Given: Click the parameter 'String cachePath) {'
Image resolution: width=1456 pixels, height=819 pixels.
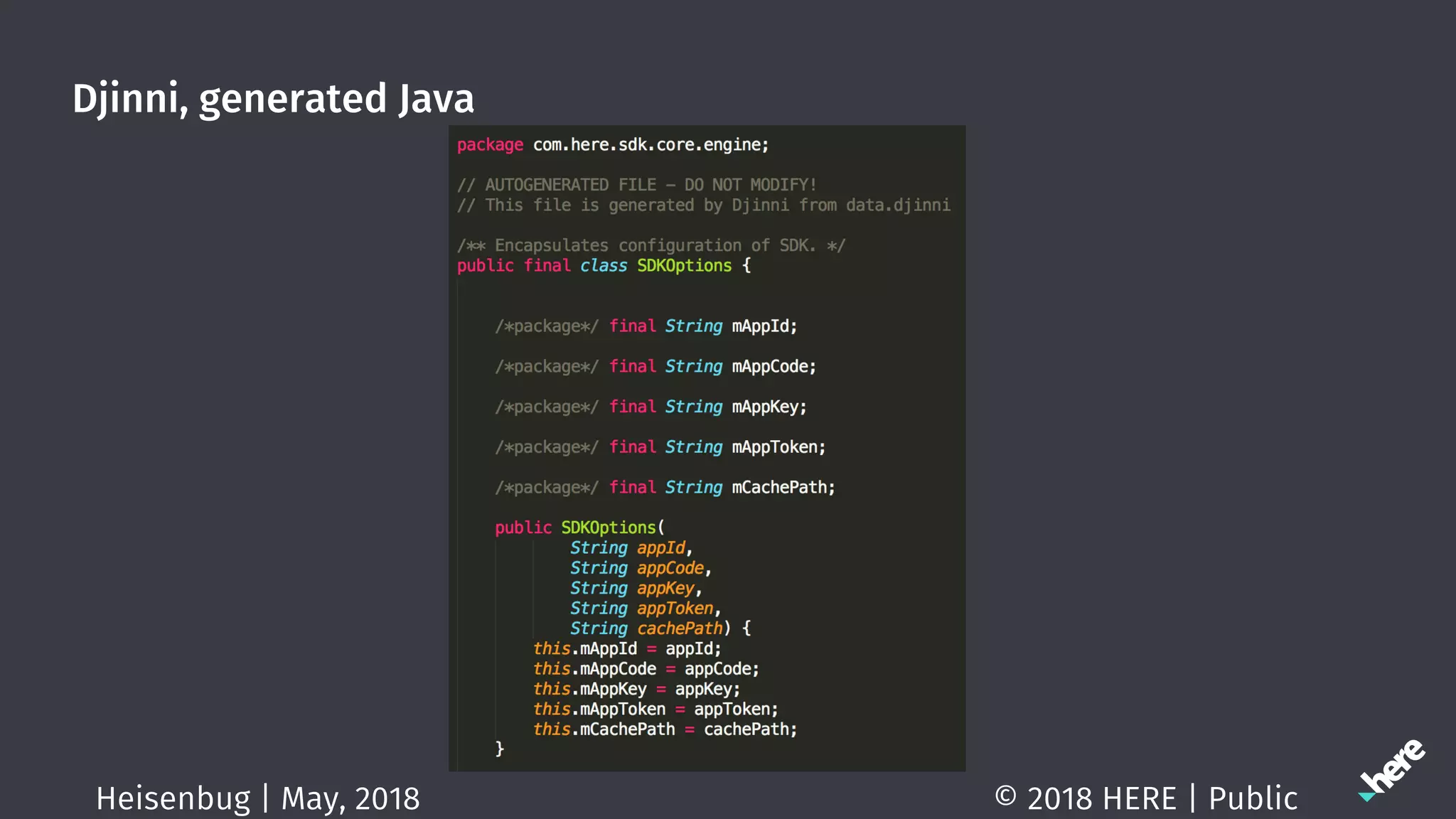Looking at the screenshot, I should click(x=661, y=628).
